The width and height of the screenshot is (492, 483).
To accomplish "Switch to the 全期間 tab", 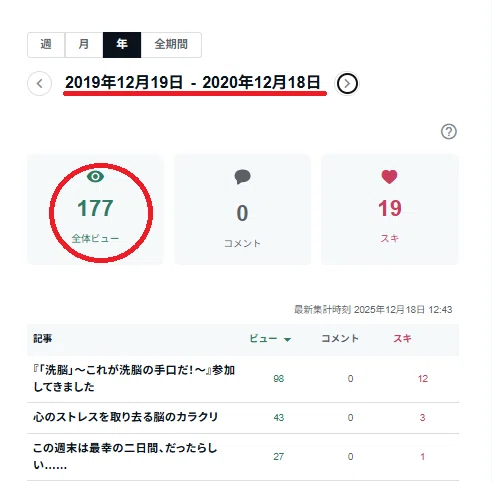I will (x=171, y=45).
